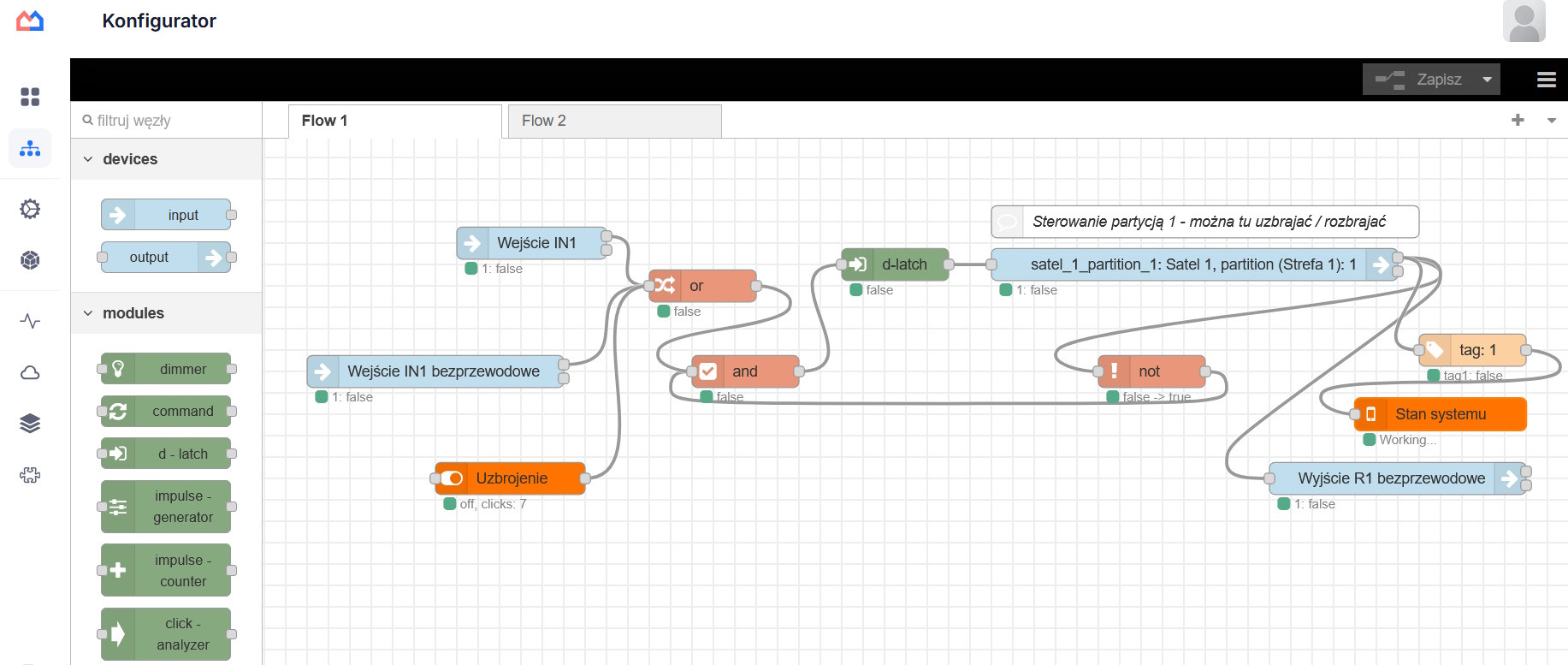Click the output port of the 'tag: 1' node
Image resolution: width=1568 pixels, height=665 pixels.
[x=1526, y=350]
